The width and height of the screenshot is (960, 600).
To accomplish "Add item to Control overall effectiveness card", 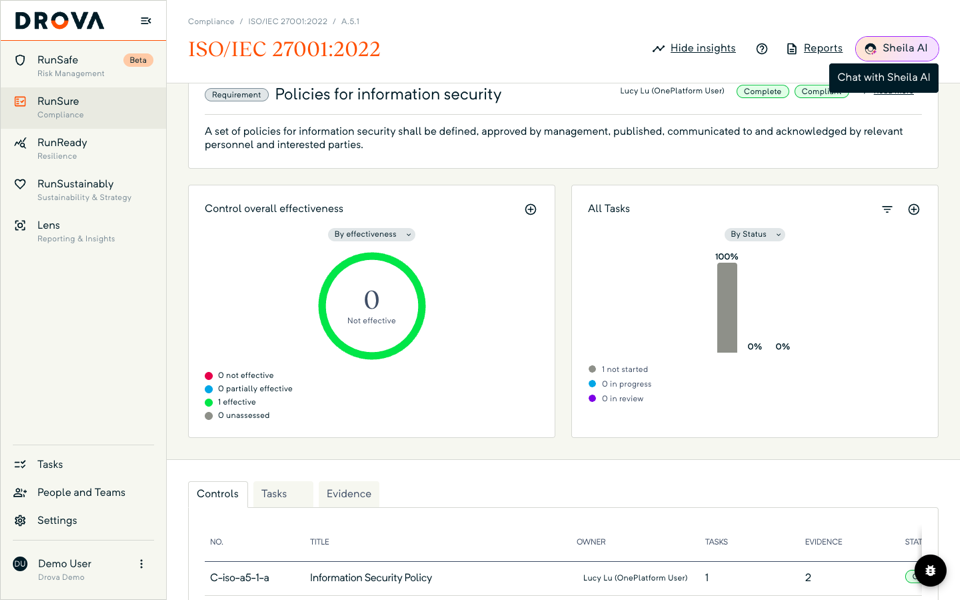I will (530, 209).
